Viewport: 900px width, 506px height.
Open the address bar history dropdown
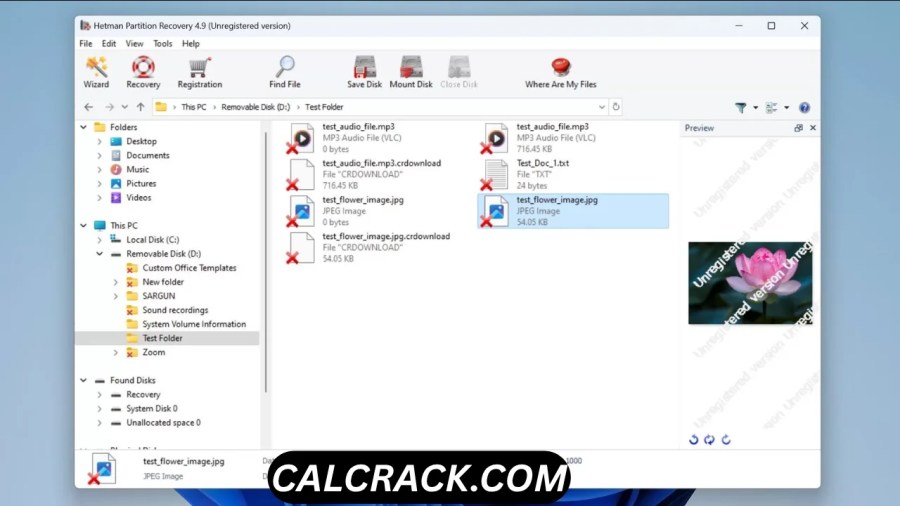602,107
